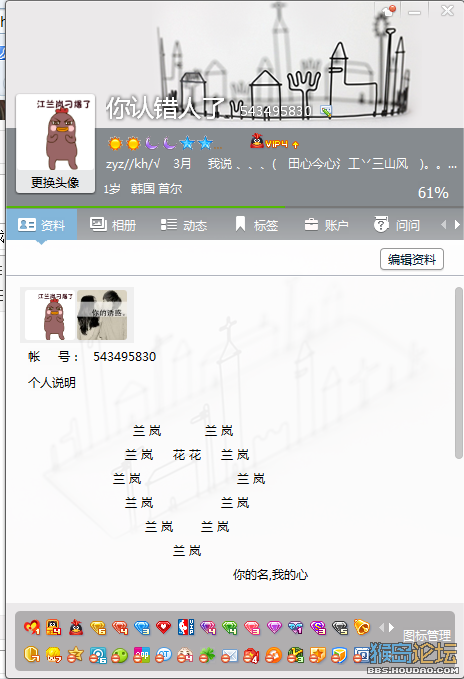Open the skin change icon in title bar
This screenshot has width=464, height=679.
(x=389, y=10)
